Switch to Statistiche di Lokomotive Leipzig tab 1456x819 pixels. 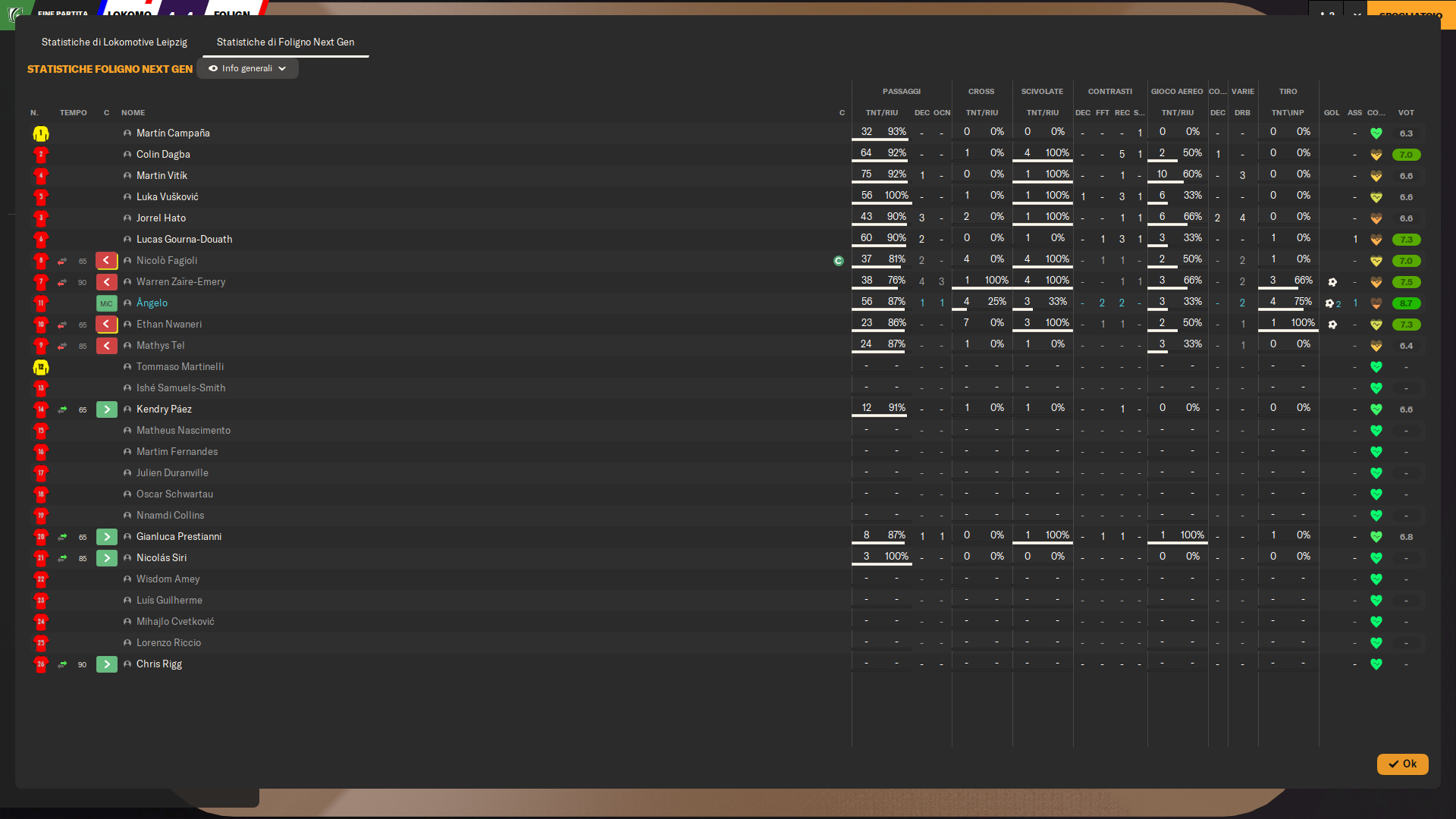tap(114, 42)
